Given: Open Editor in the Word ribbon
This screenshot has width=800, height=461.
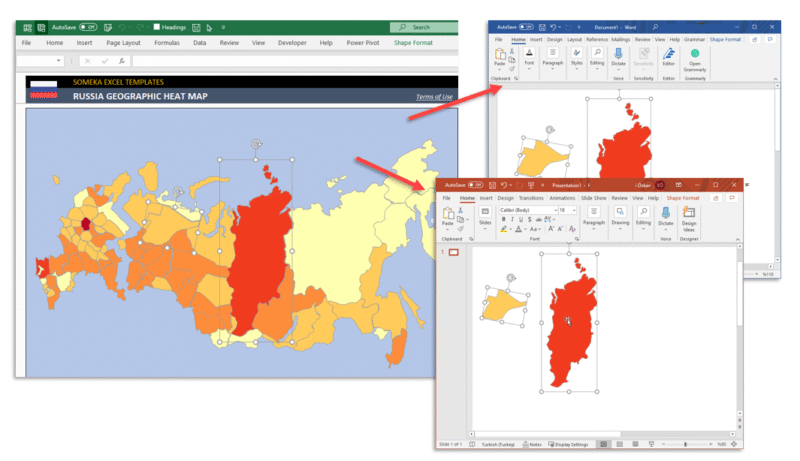Looking at the screenshot, I should click(668, 57).
